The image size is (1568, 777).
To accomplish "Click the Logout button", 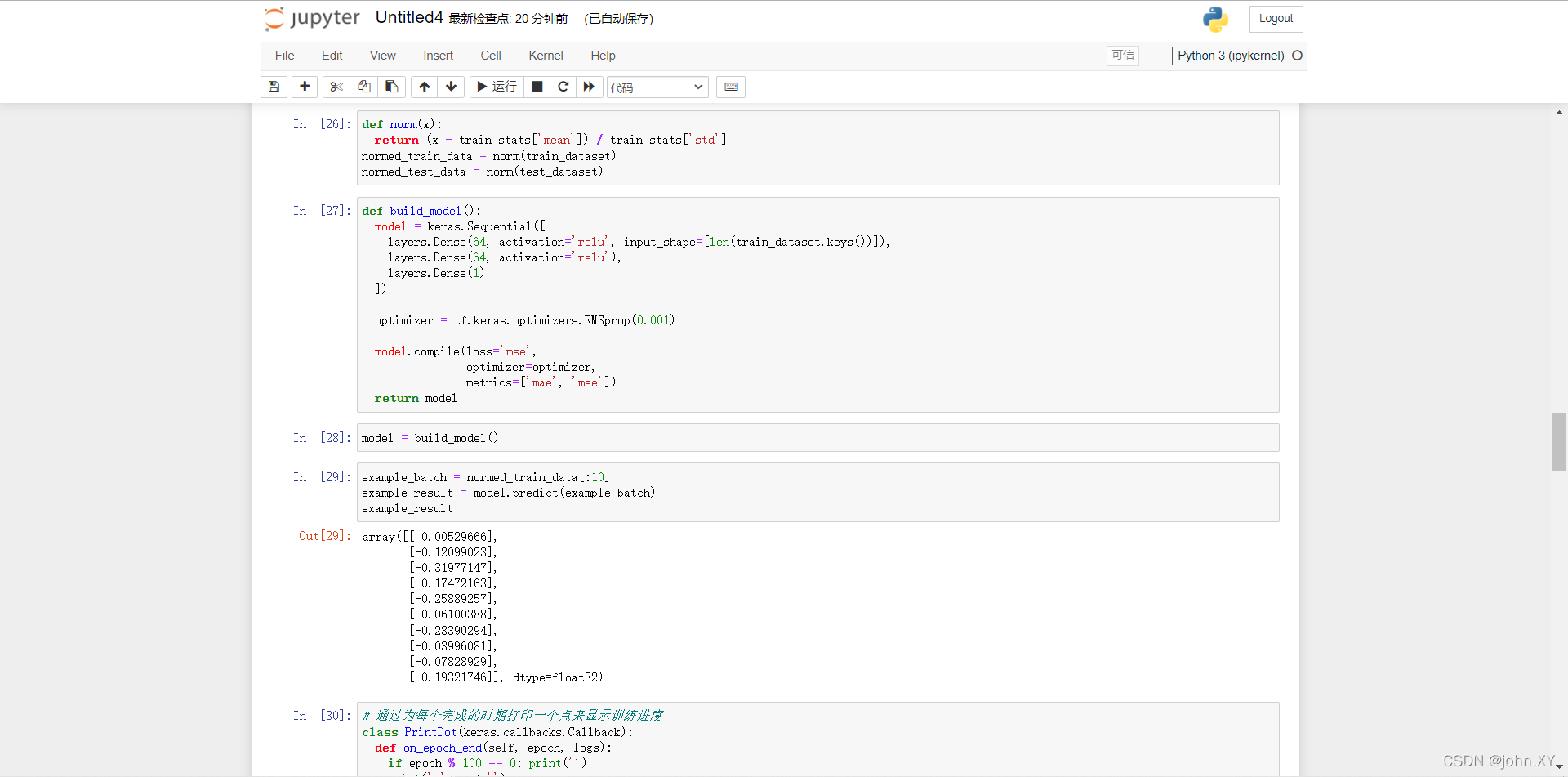I will [1276, 19].
